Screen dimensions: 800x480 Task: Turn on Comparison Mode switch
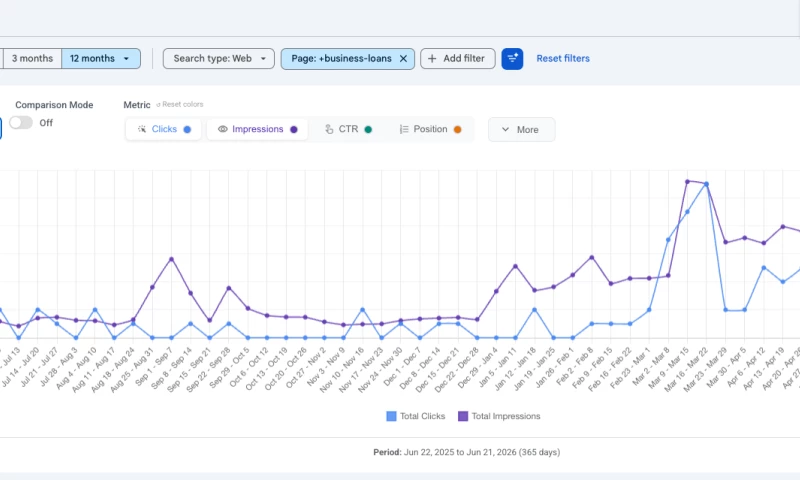(21, 122)
